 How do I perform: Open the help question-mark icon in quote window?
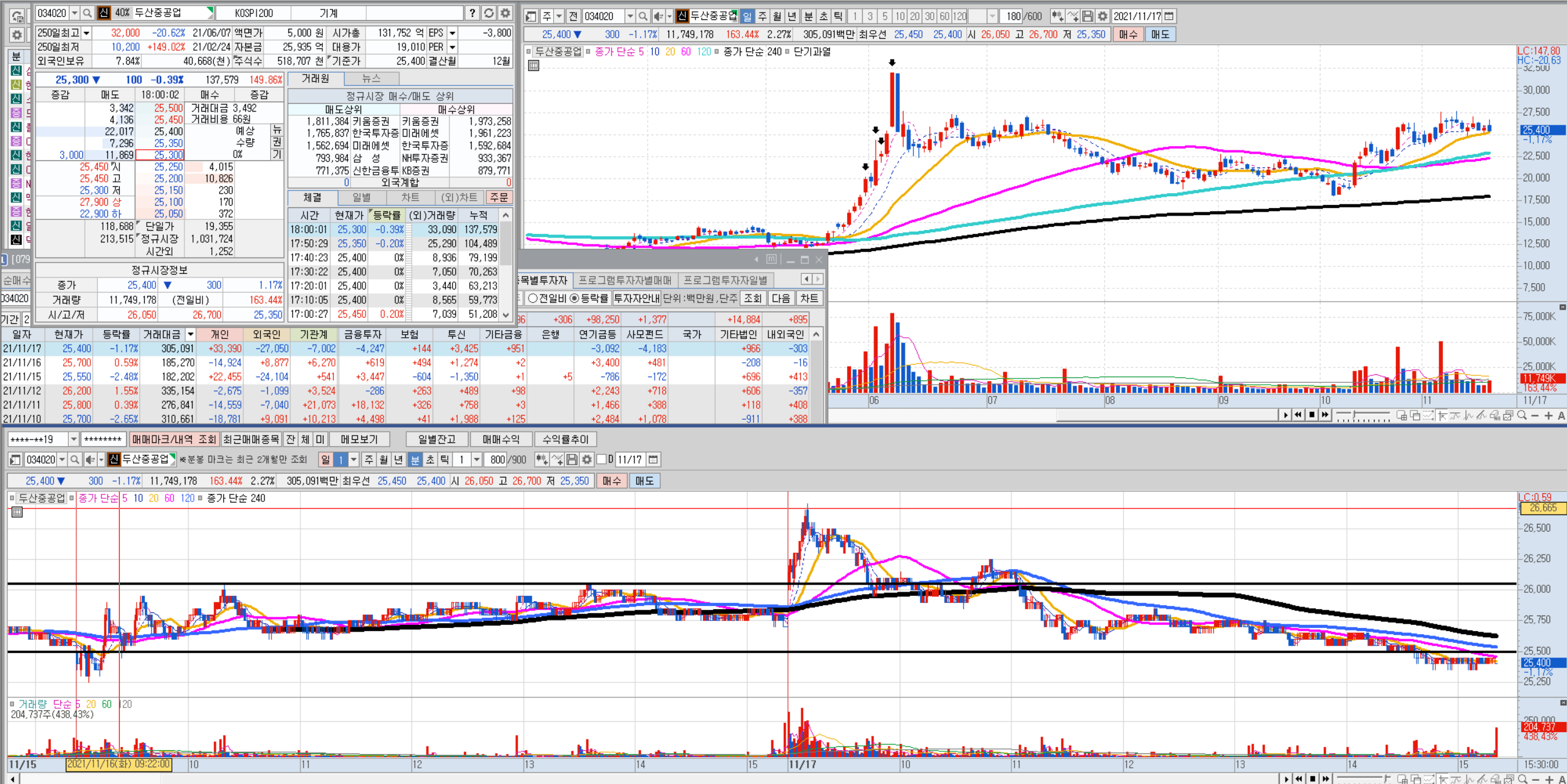tap(472, 13)
